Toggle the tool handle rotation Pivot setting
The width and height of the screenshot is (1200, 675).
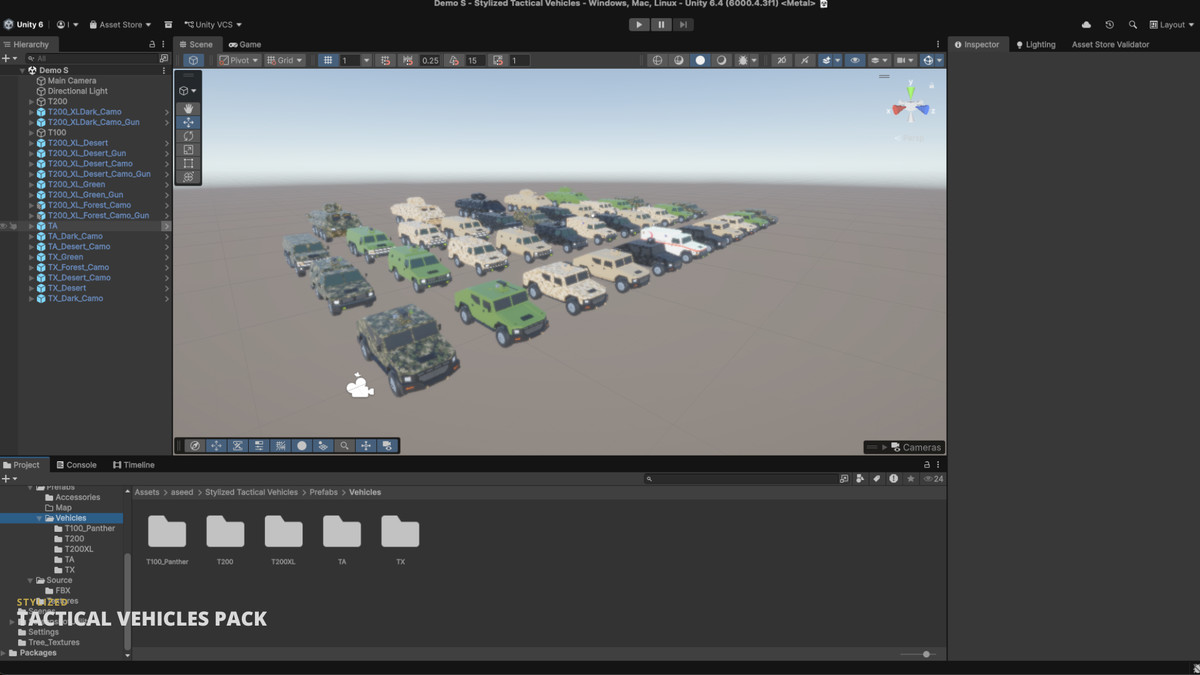click(x=239, y=60)
